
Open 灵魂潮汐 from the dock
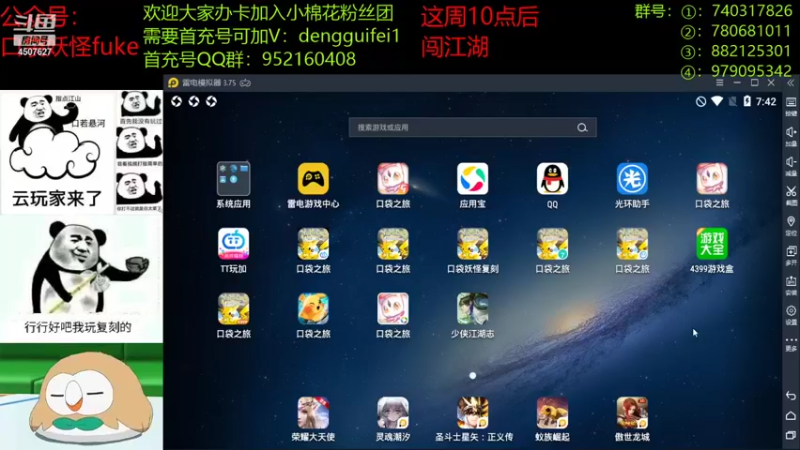click(x=393, y=413)
